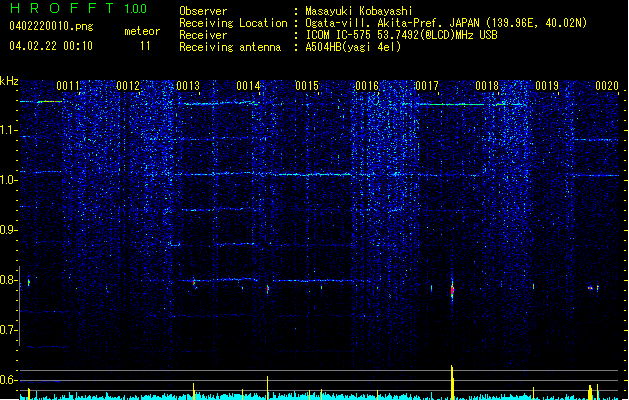The image size is (629, 400).
Task: Select the file name 0402220010.png
Action: tap(51, 26)
